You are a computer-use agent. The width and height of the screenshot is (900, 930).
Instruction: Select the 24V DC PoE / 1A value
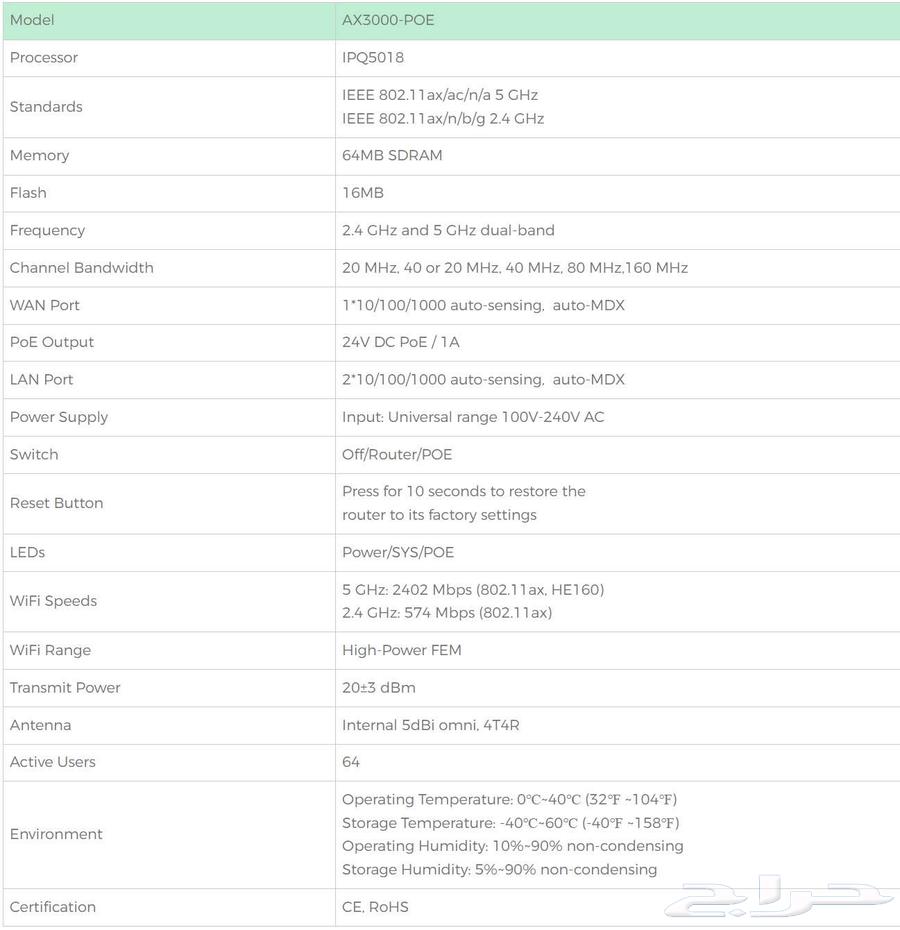(x=401, y=342)
